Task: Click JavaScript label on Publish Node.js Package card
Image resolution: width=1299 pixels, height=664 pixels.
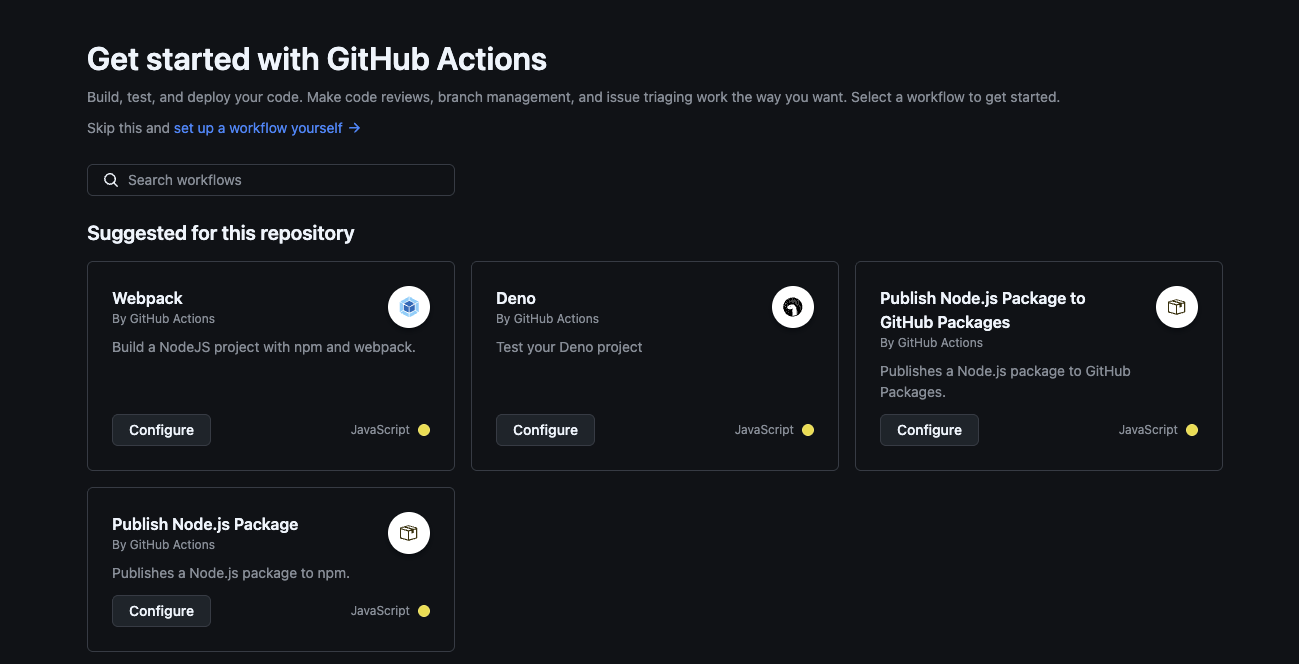Action: [x=380, y=611]
